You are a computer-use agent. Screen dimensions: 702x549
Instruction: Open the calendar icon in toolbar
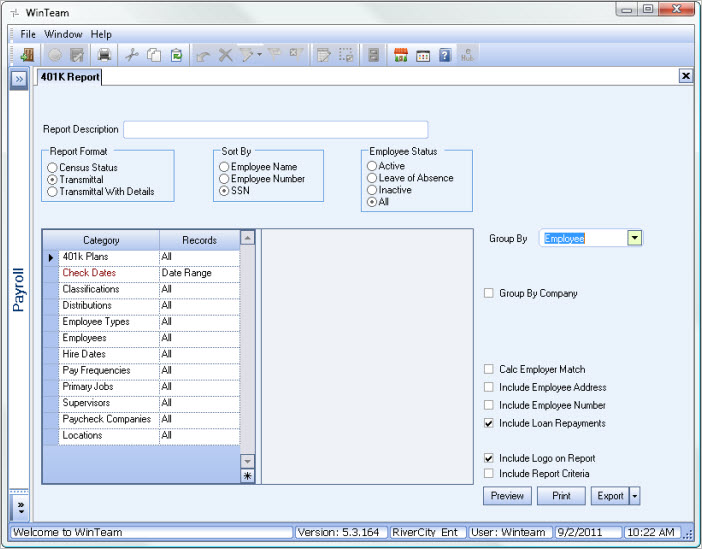pyautogui.click(x=423, y=55)
